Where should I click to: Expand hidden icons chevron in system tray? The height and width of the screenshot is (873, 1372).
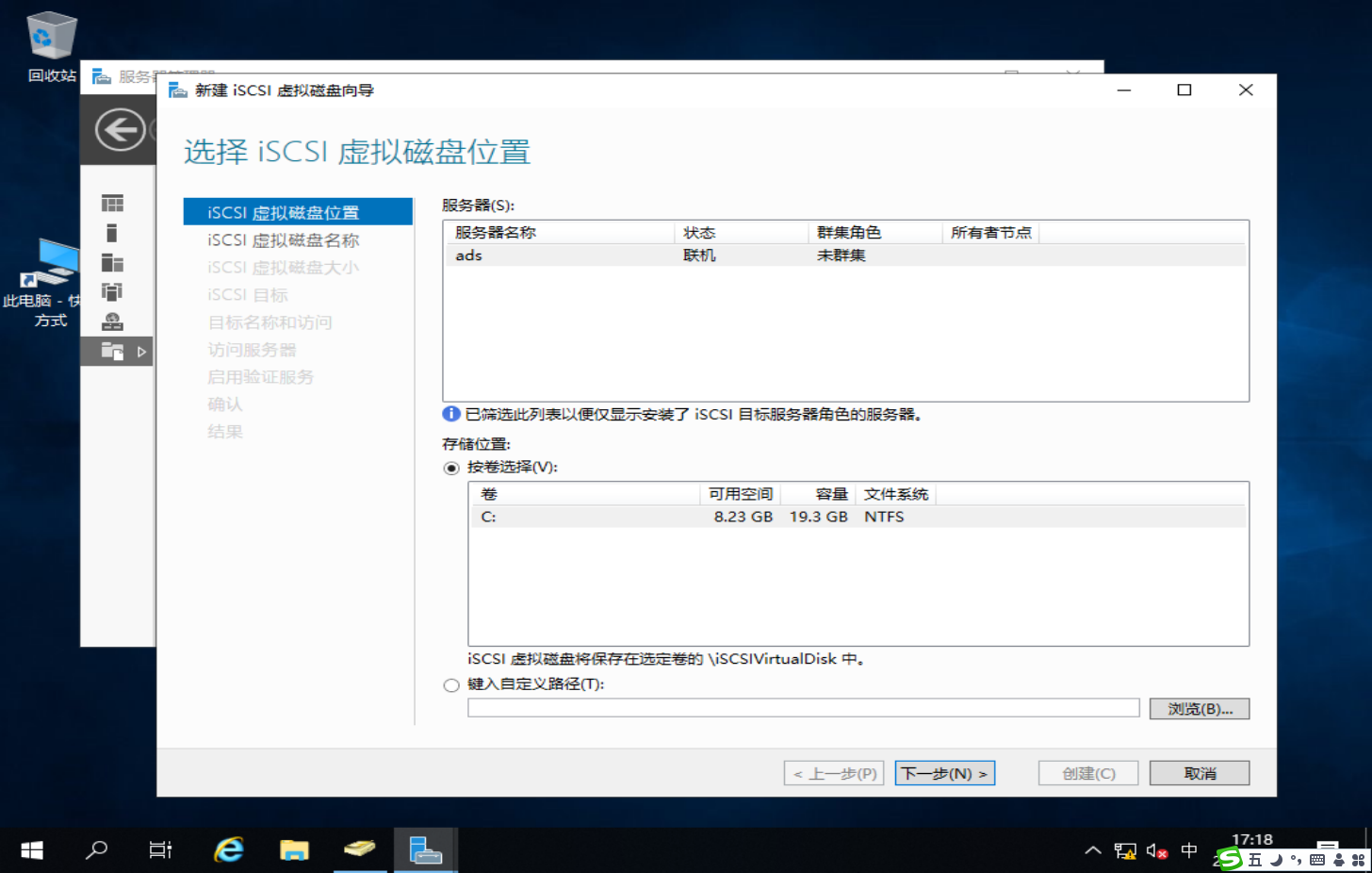pyautogui.click(x=1092, y=850)
